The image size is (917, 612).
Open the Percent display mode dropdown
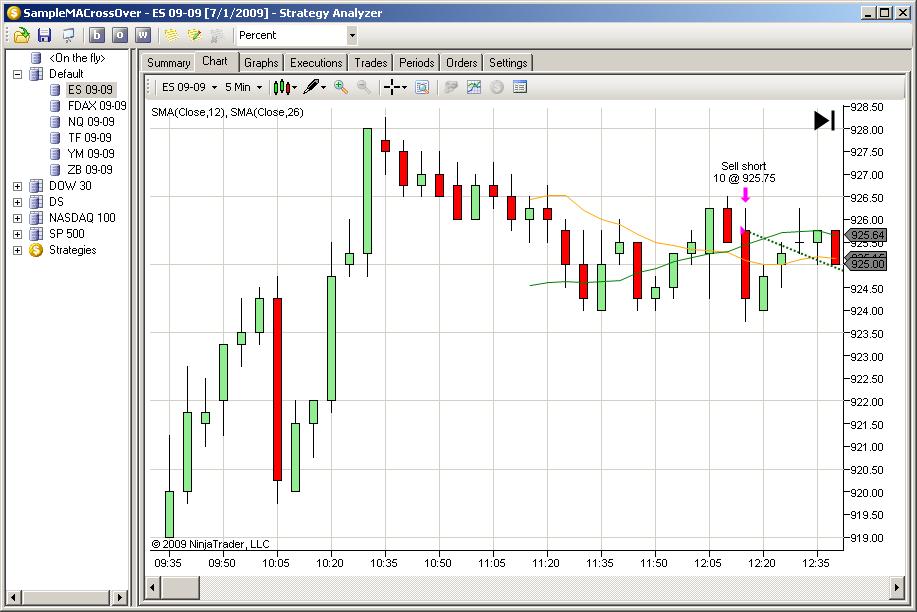pos(352,36)
